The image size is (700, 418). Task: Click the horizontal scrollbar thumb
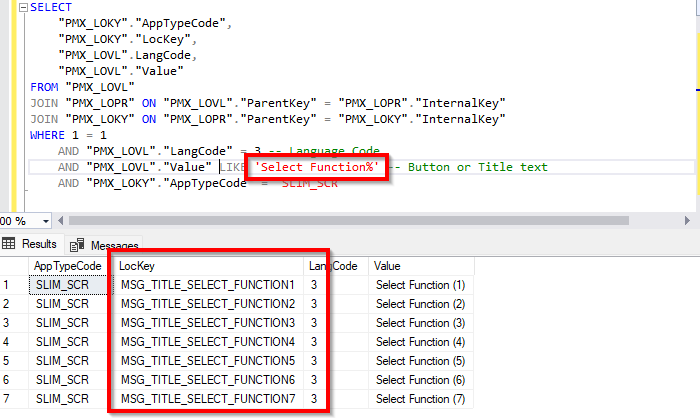coord(349,221)
